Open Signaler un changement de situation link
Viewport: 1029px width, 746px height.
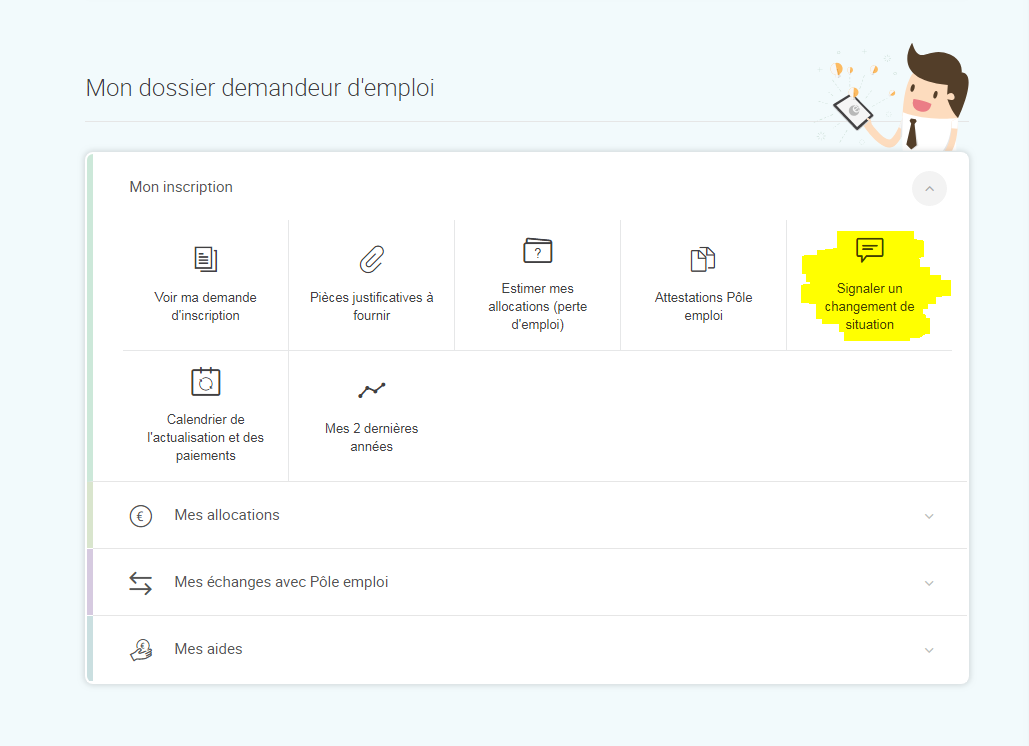pos(870,306)
